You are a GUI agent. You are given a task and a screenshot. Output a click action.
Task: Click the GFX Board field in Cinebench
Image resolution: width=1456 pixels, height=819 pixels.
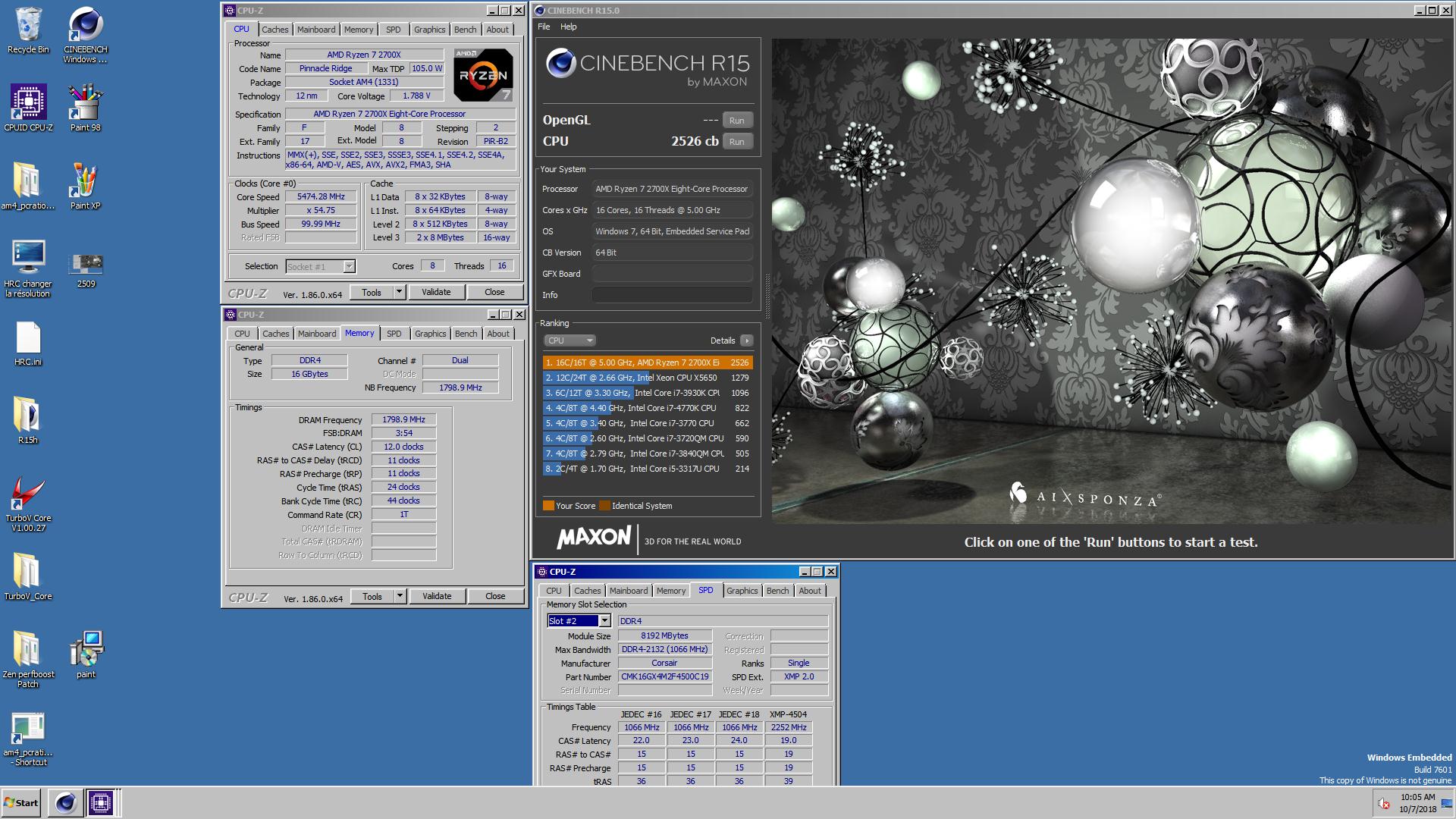673,274
